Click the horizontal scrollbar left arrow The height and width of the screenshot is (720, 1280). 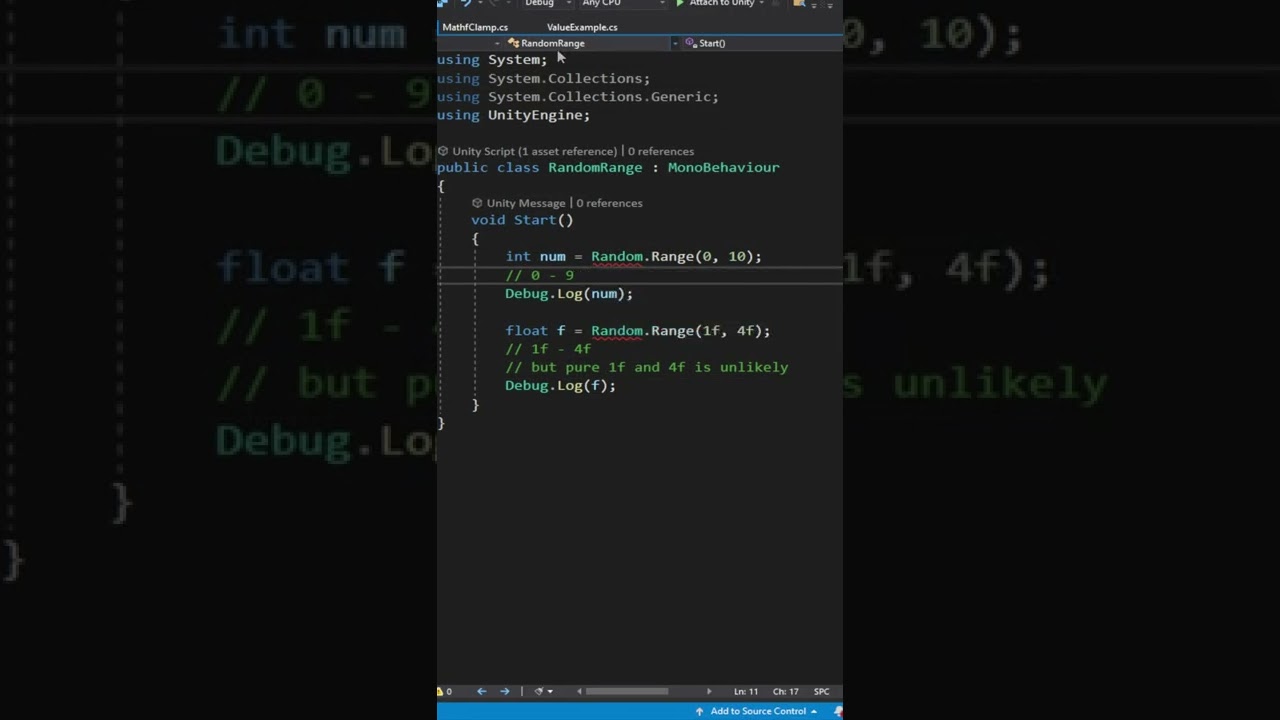point(578,691)
